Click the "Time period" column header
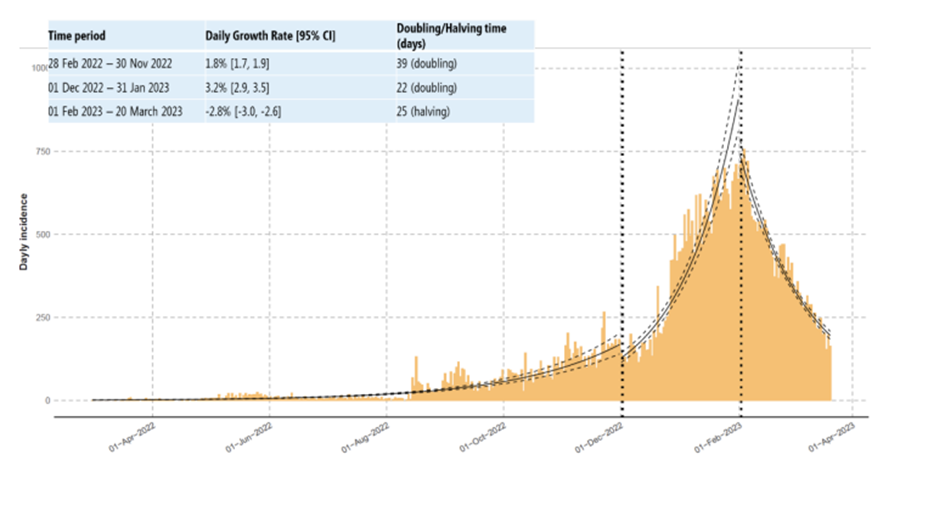 pyautogui.click(x=77, y=36)
